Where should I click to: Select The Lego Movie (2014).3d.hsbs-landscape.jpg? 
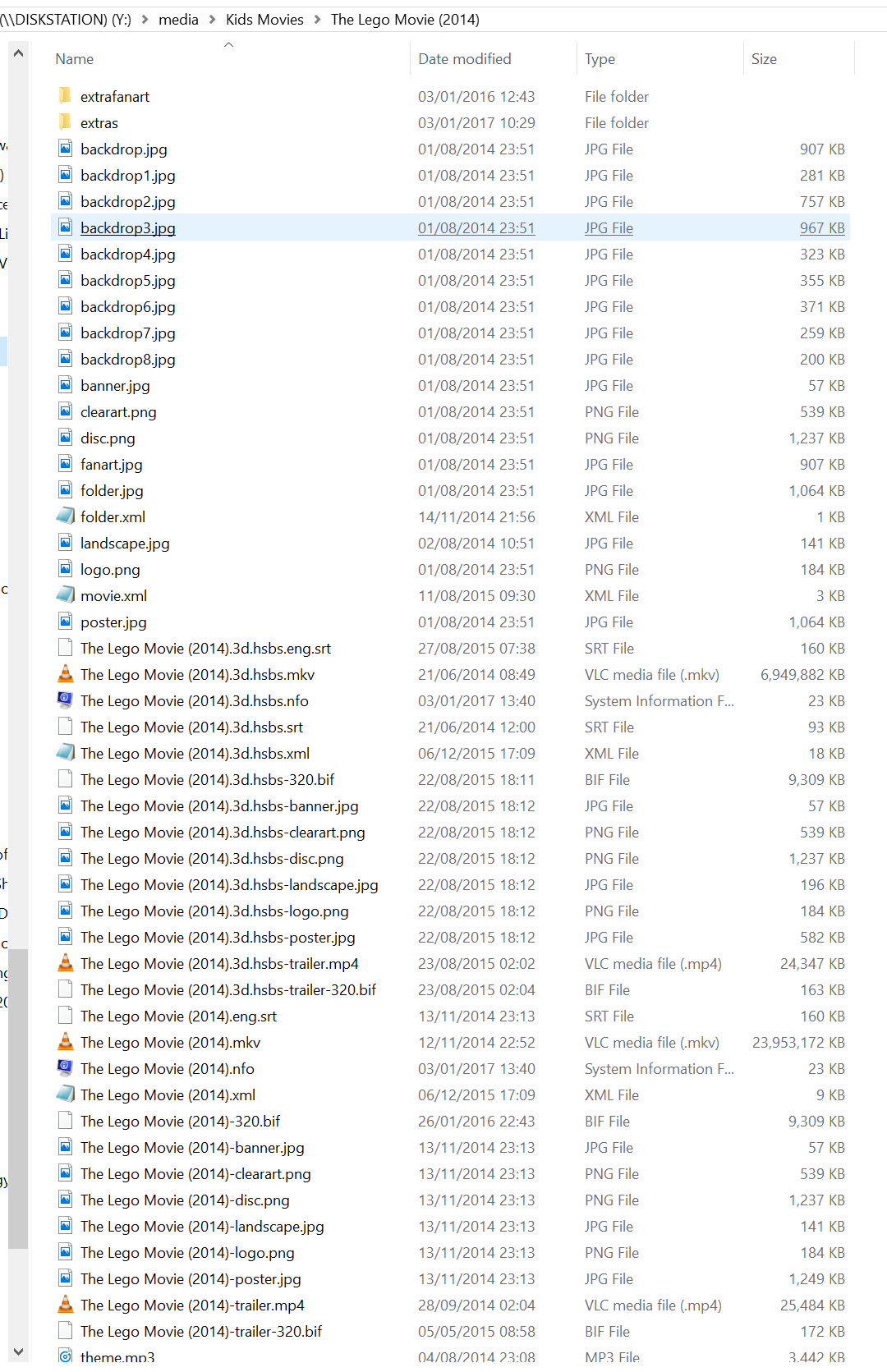coord(229,884)
